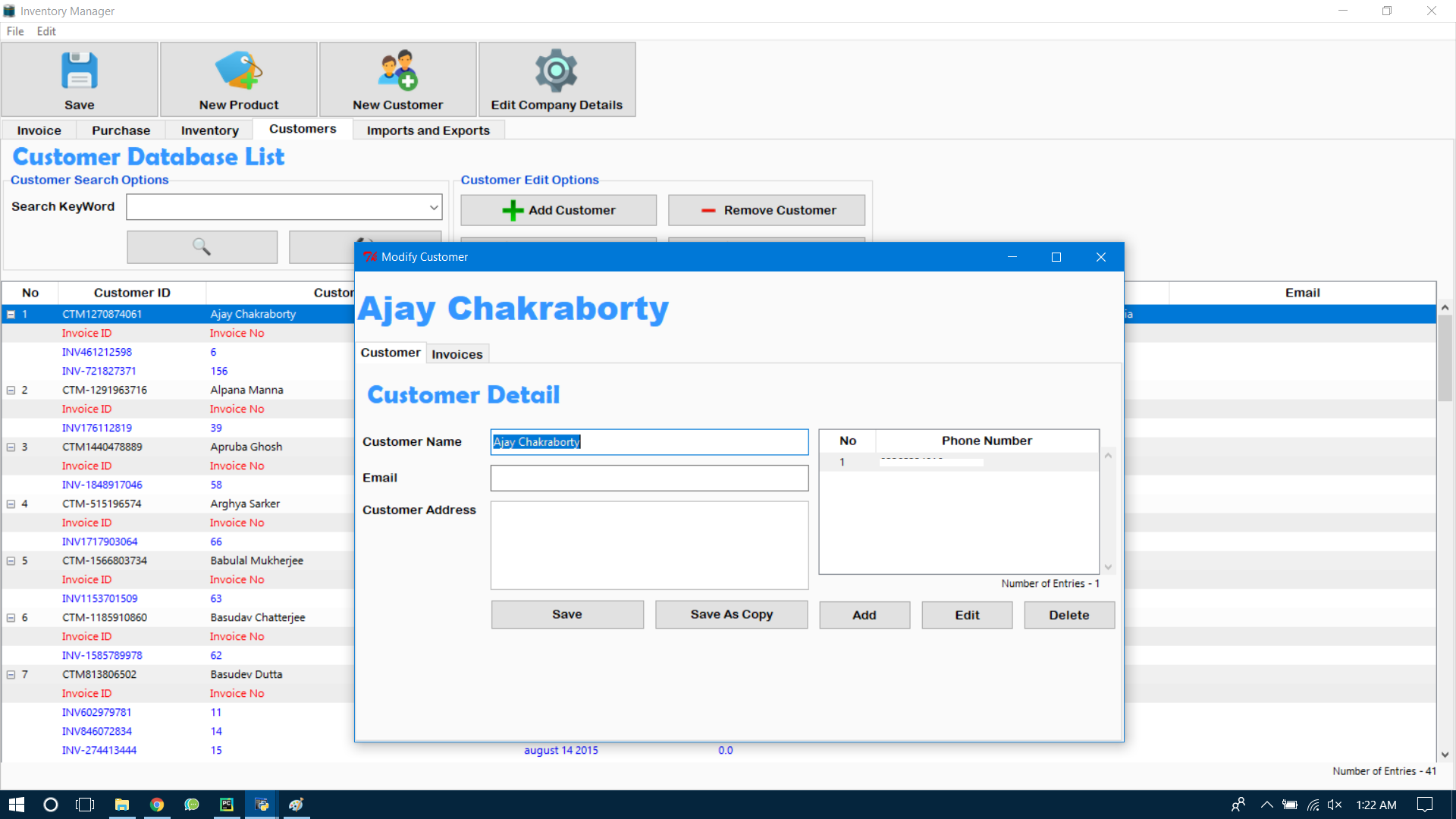This screenshot has height=819, width=1456.
Task: Click green plus Add Customer button
Action: coord(558,210)
